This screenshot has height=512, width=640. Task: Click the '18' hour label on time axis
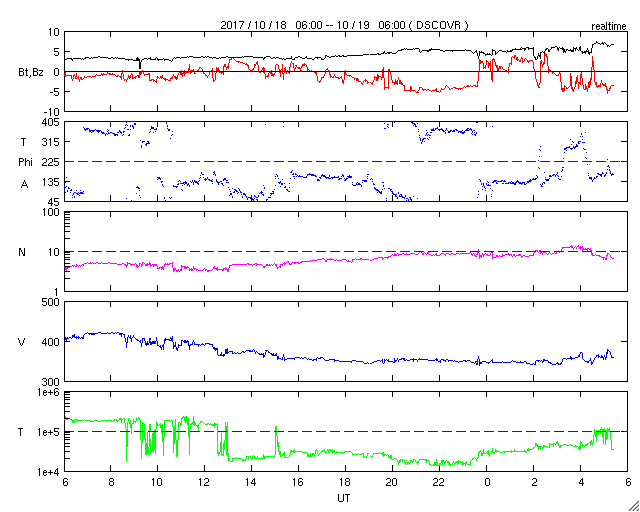pos(345,483)
